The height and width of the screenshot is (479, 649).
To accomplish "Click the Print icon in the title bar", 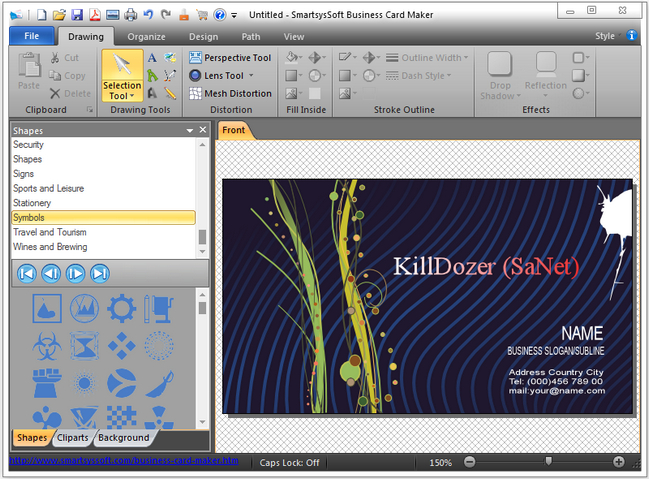I will 131,15.
